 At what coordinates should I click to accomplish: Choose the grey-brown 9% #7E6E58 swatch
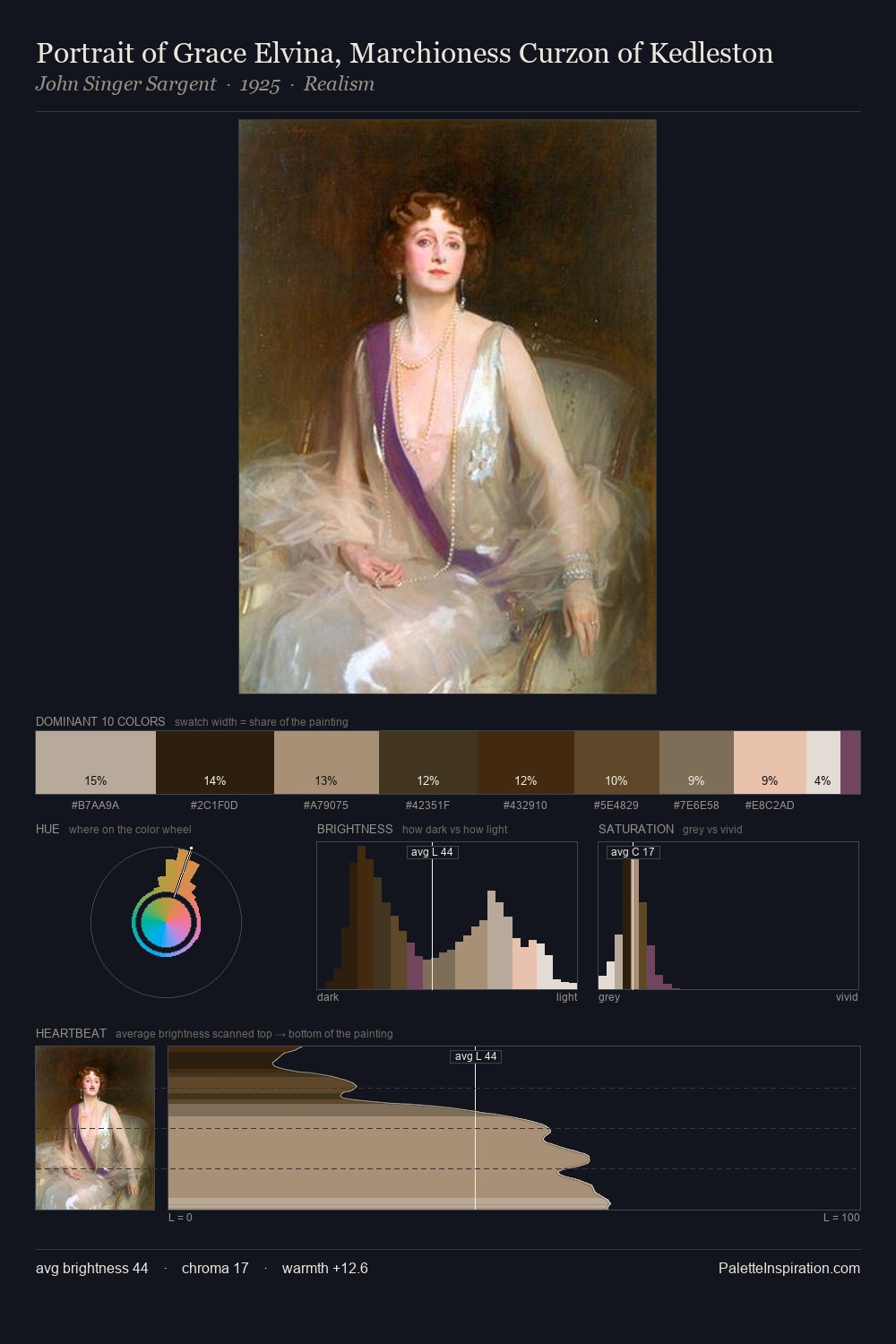pos(696,762)
